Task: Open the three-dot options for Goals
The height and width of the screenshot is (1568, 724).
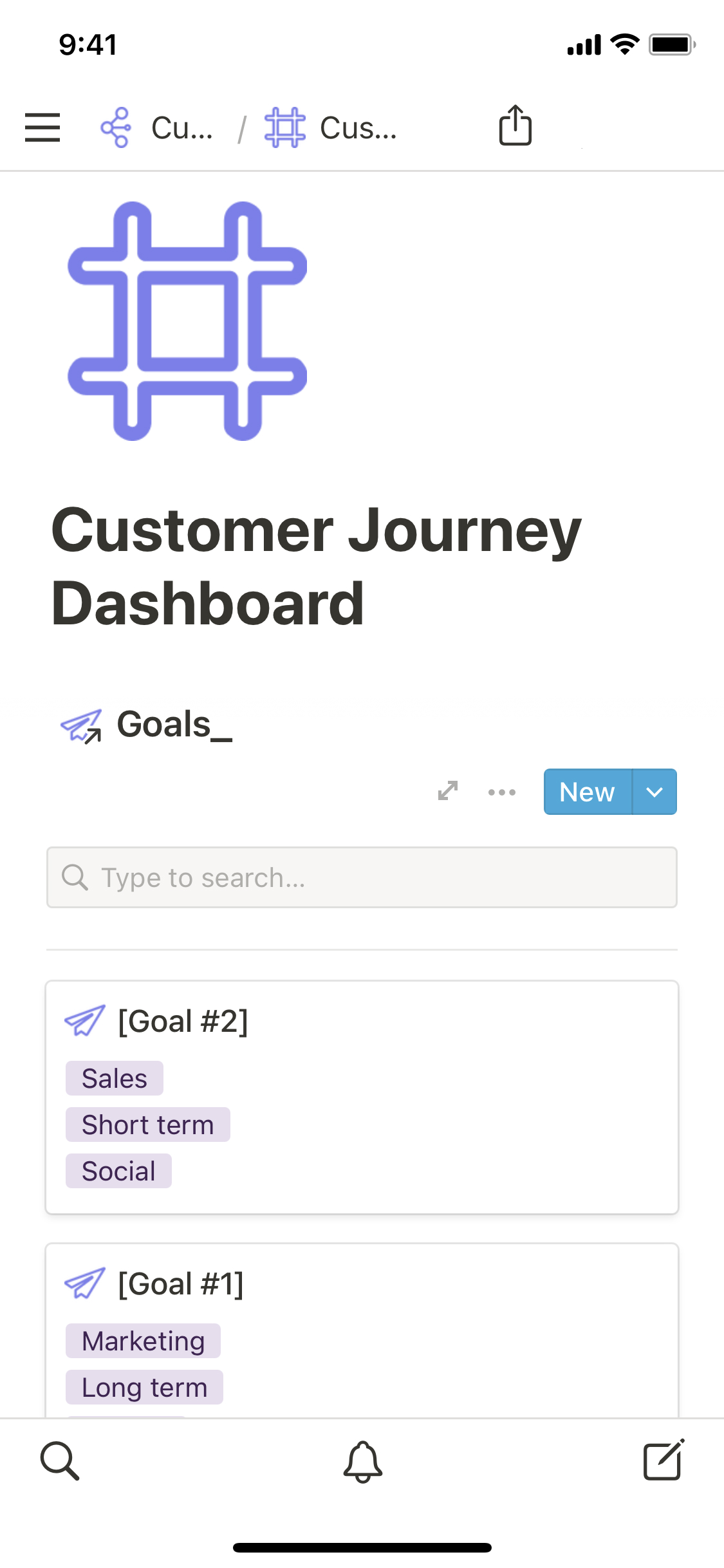Action: pyautogui.click(x=502, y=792)
